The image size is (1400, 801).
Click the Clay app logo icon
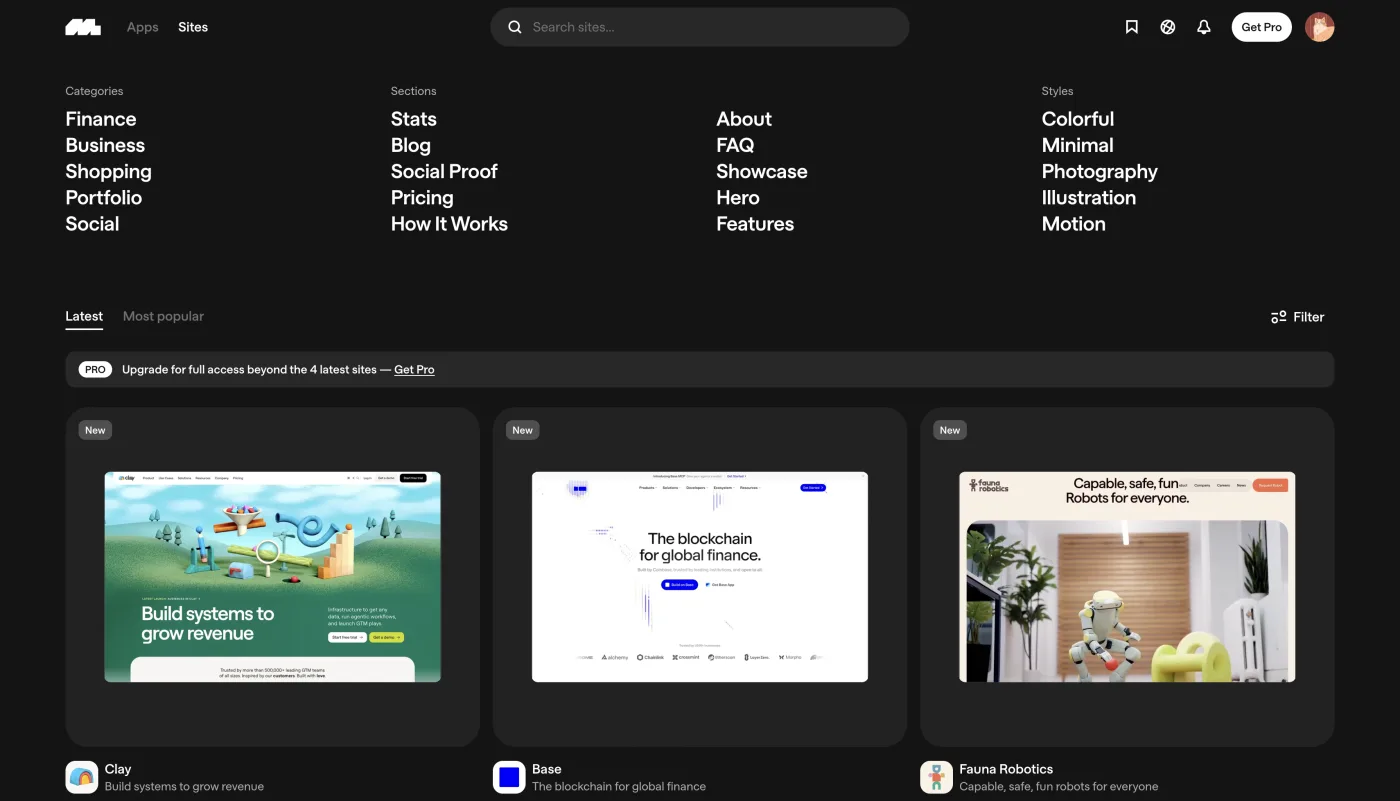point(82,777)
